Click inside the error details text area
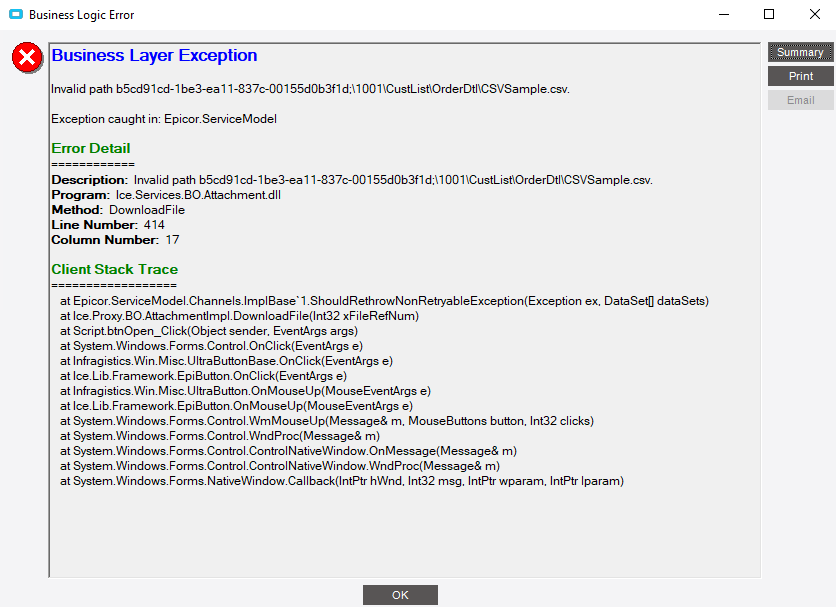The width and height of the screenshot is (836, 607). [x=400, y=530]
